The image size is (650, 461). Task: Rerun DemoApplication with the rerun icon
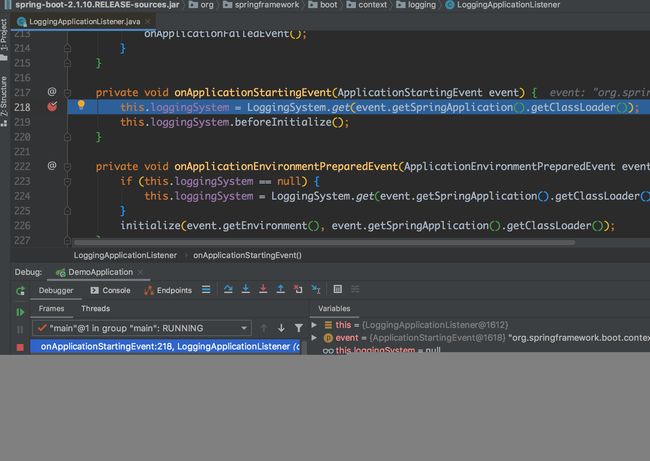coord(20,291)
